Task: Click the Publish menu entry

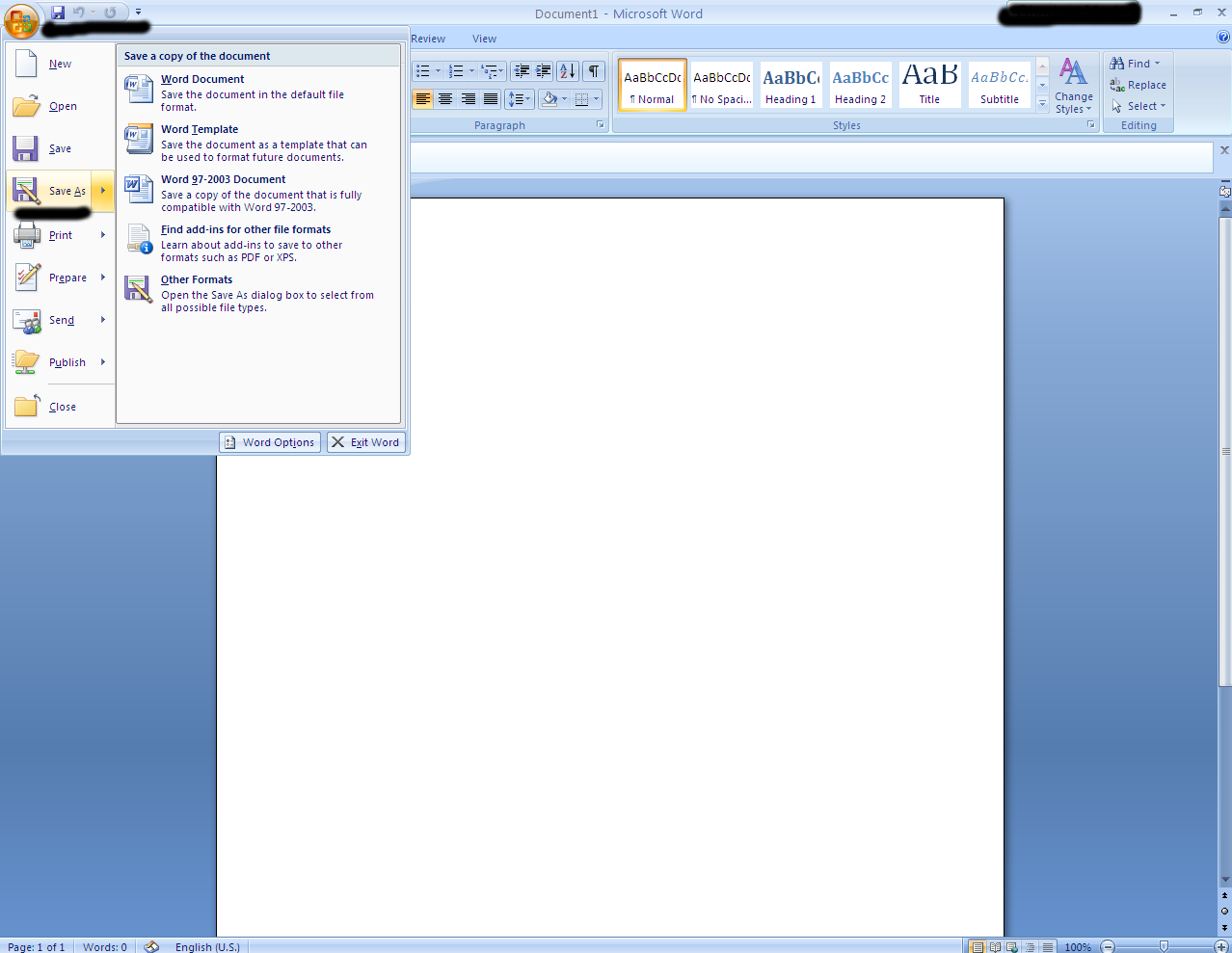Action: 60,362
